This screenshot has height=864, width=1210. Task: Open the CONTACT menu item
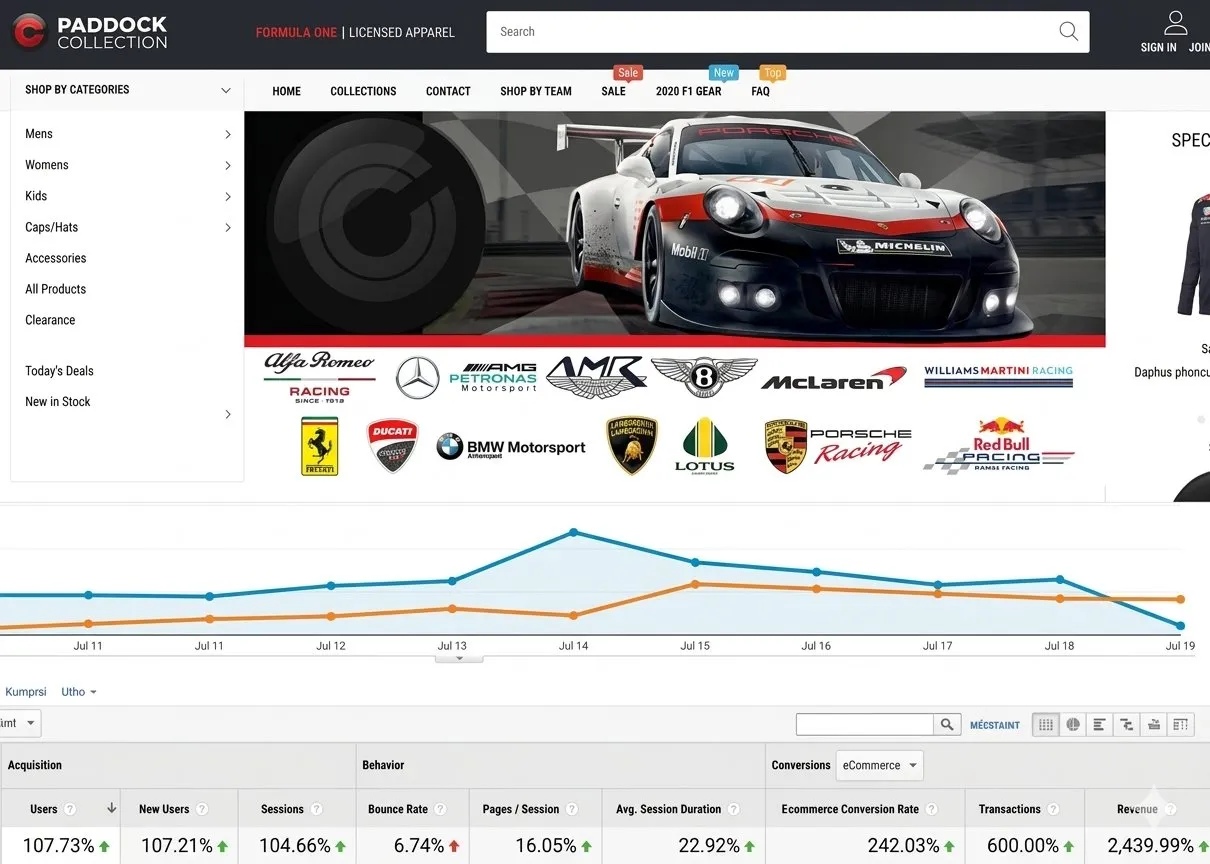click(x=448, y=91)
